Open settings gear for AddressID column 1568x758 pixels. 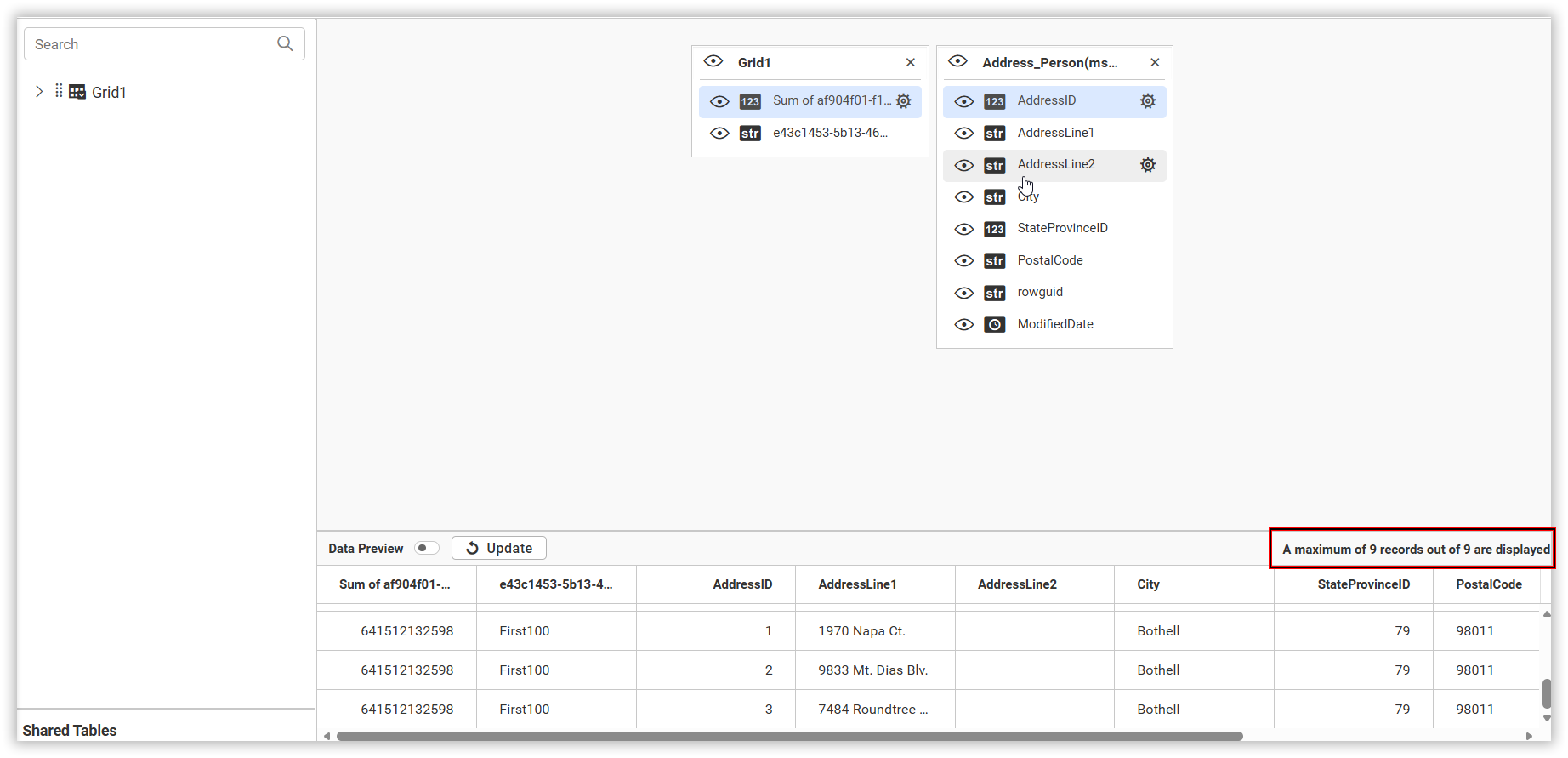[x=1148, y=101]
